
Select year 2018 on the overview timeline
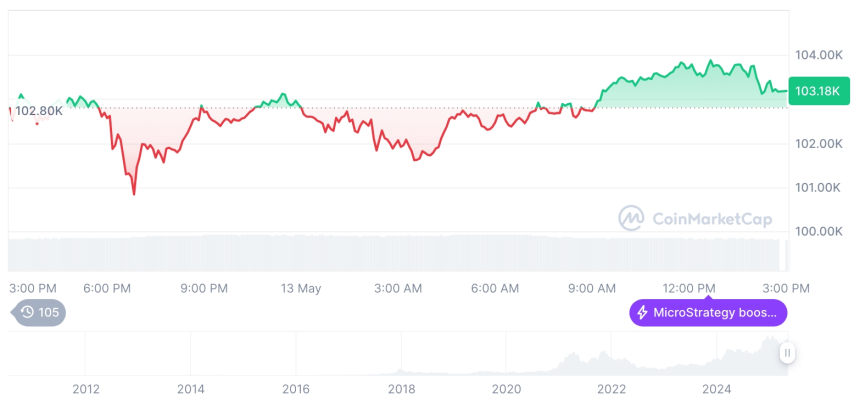(x=401, y=389)
